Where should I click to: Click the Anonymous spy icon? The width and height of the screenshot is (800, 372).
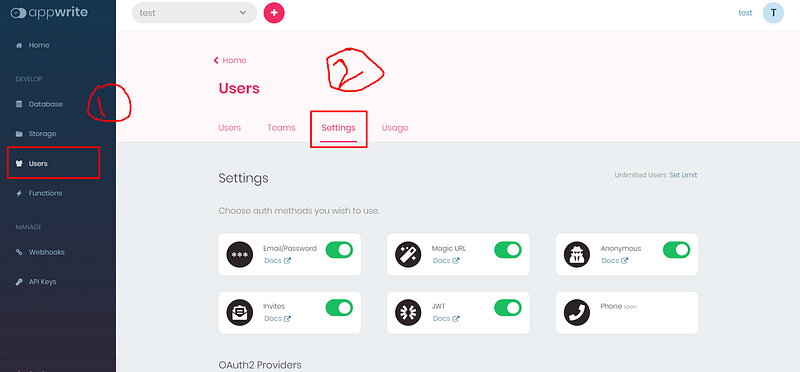(x=577, y=254)
